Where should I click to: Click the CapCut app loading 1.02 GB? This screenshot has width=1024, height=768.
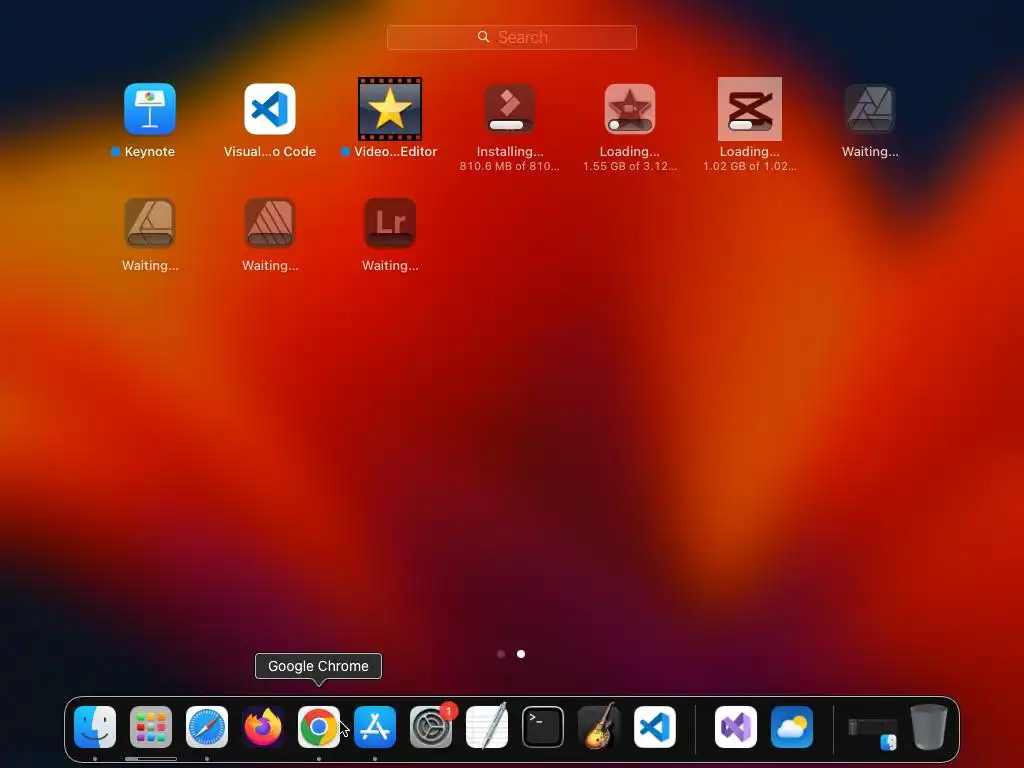tap(750, 109)
